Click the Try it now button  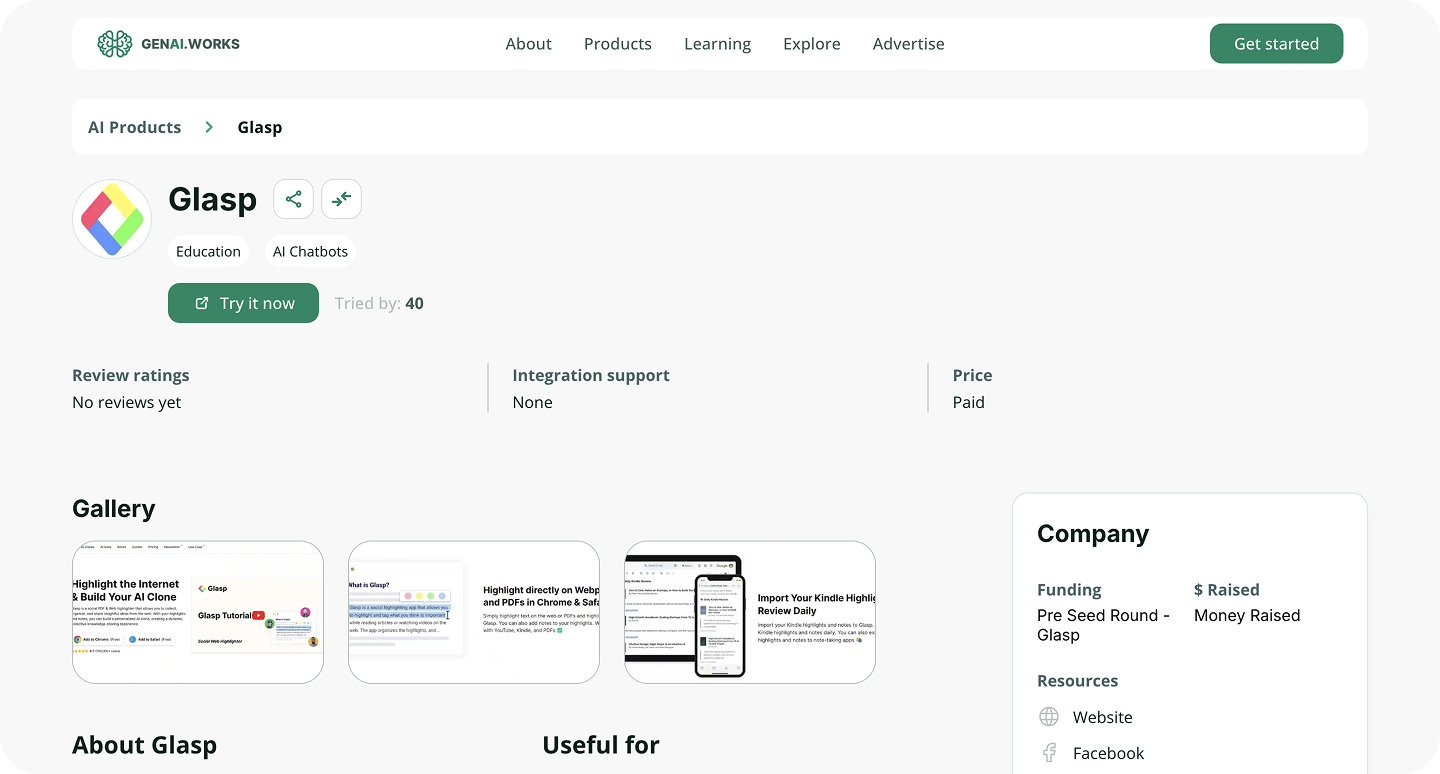click(x=243, y=303)
